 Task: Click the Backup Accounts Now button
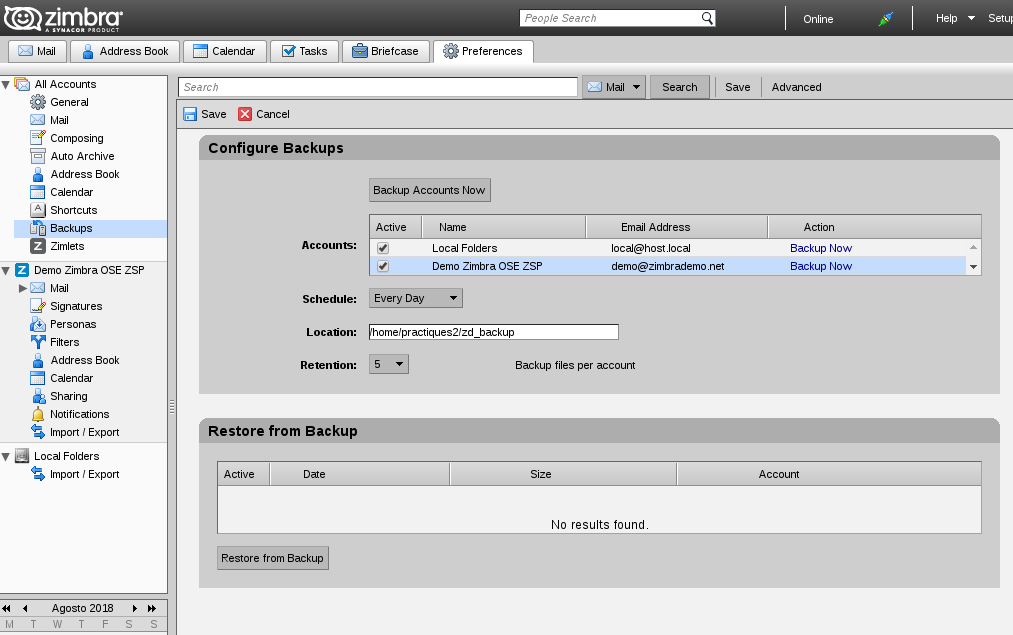(x=429, y=190)
